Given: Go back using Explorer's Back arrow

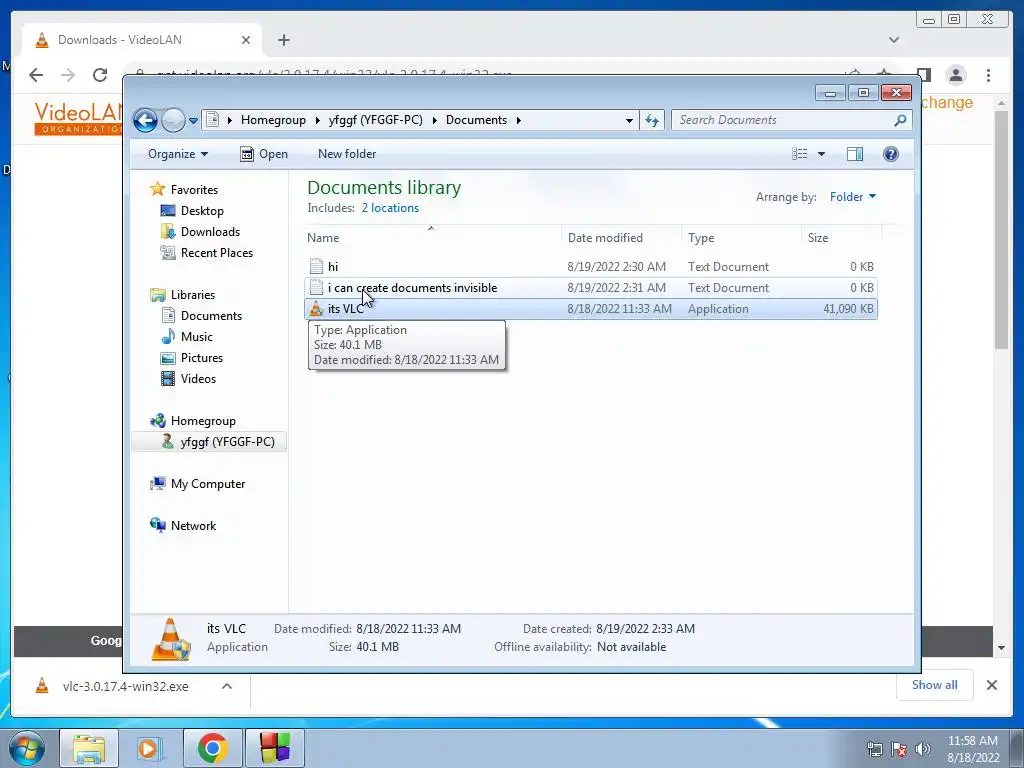Looking at the screenshot, I should [146, 120].
